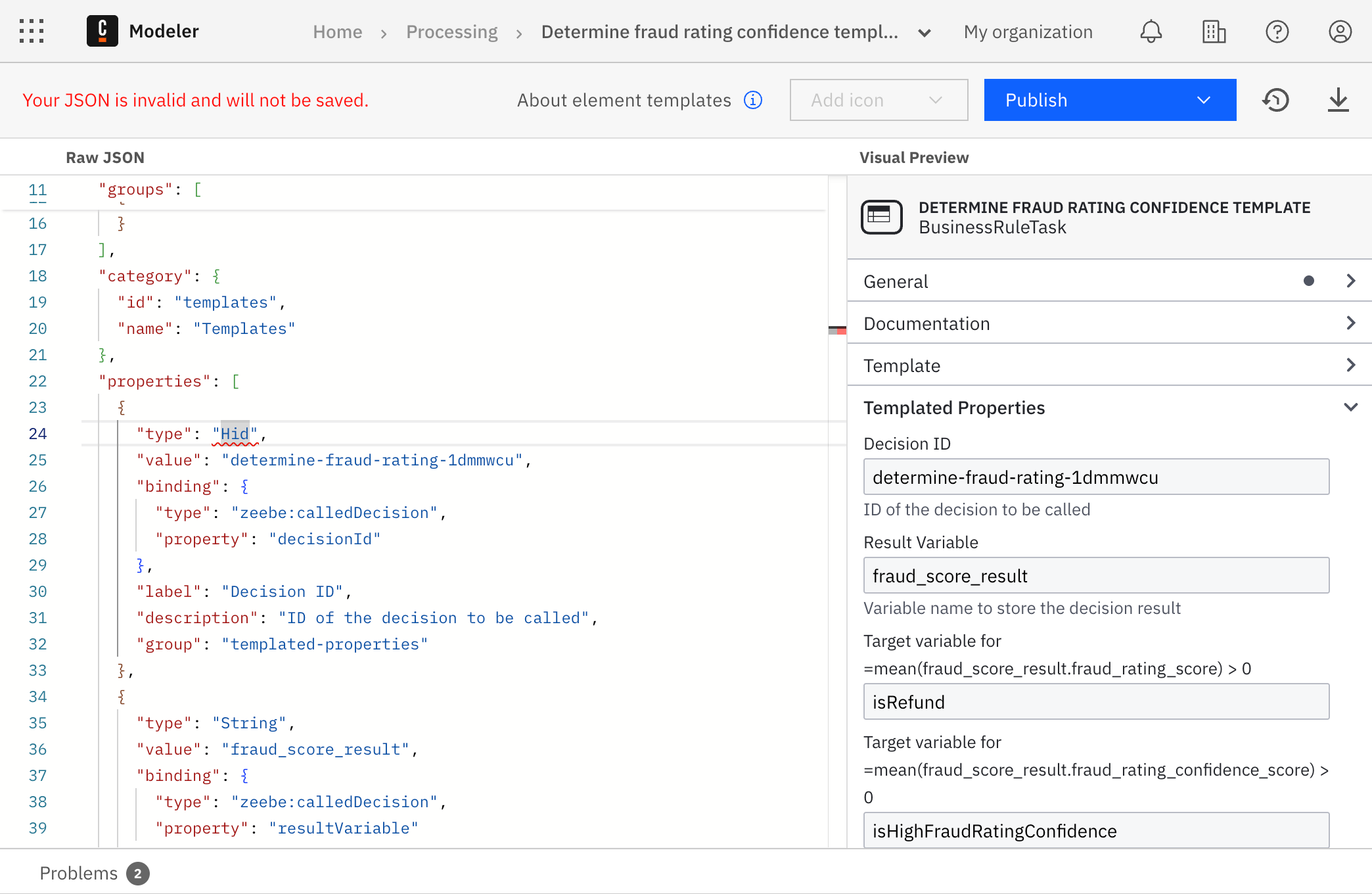Click the isRefund input field
Image resolution: width=1372 pixels, height=894 pixels.
coord(1096,702)
